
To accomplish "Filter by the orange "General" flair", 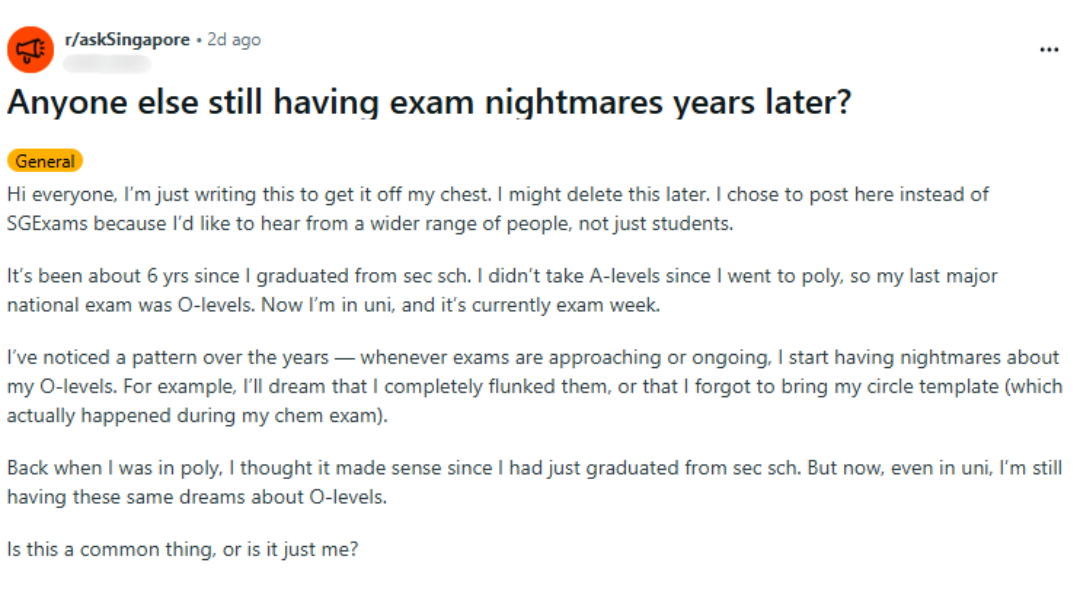I will pyautogui.click(x=45, y=161).
